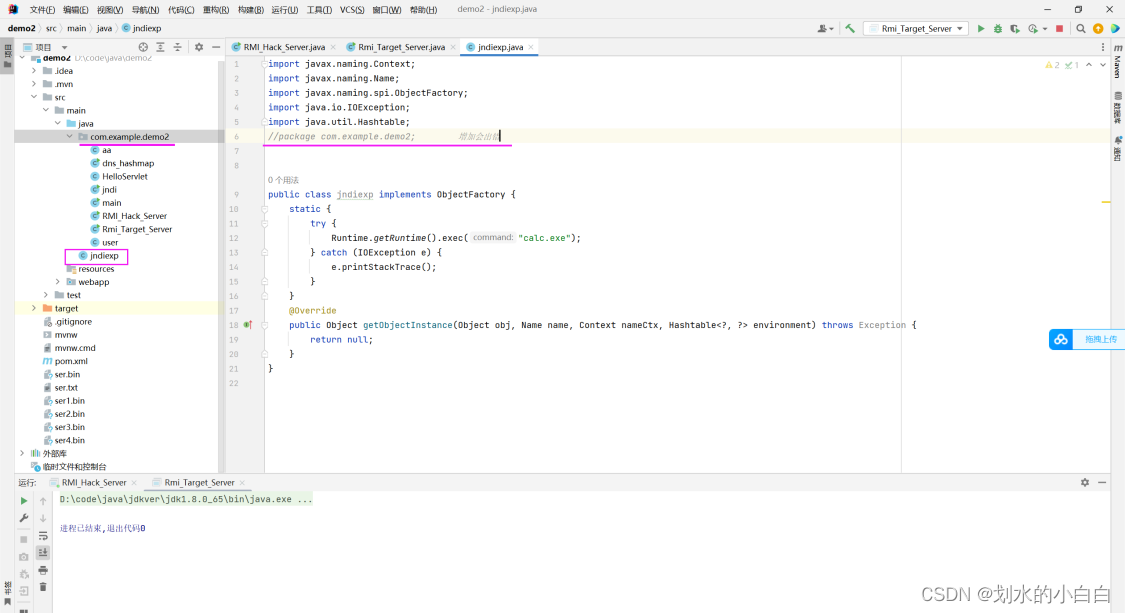This screenshot has width=1125, height=613.
Task: Close the Rmi_Target_Server run tab
Action: pos(242,482)
